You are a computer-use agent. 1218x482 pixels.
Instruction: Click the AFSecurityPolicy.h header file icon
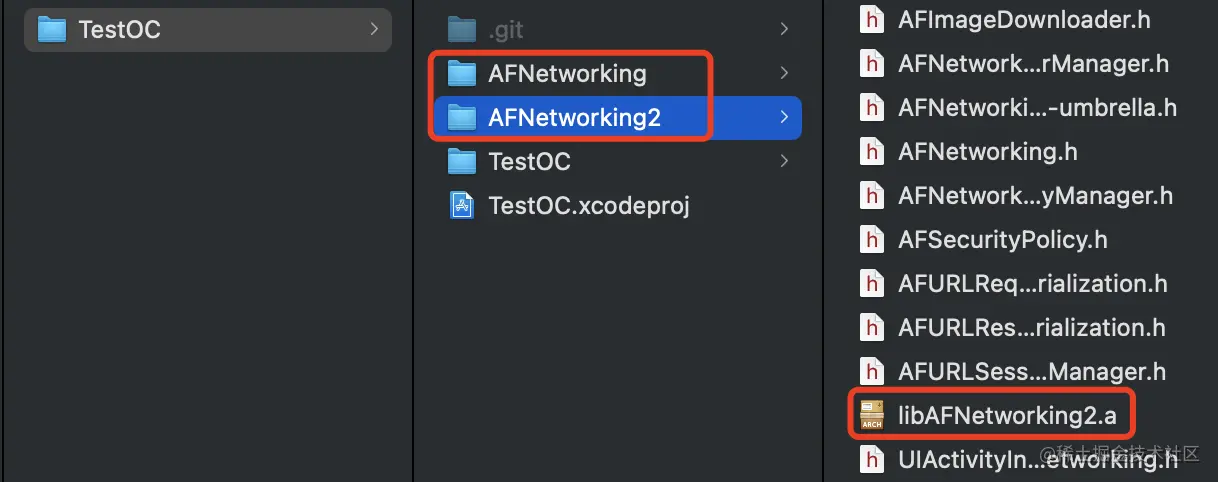tap(872, 240)
